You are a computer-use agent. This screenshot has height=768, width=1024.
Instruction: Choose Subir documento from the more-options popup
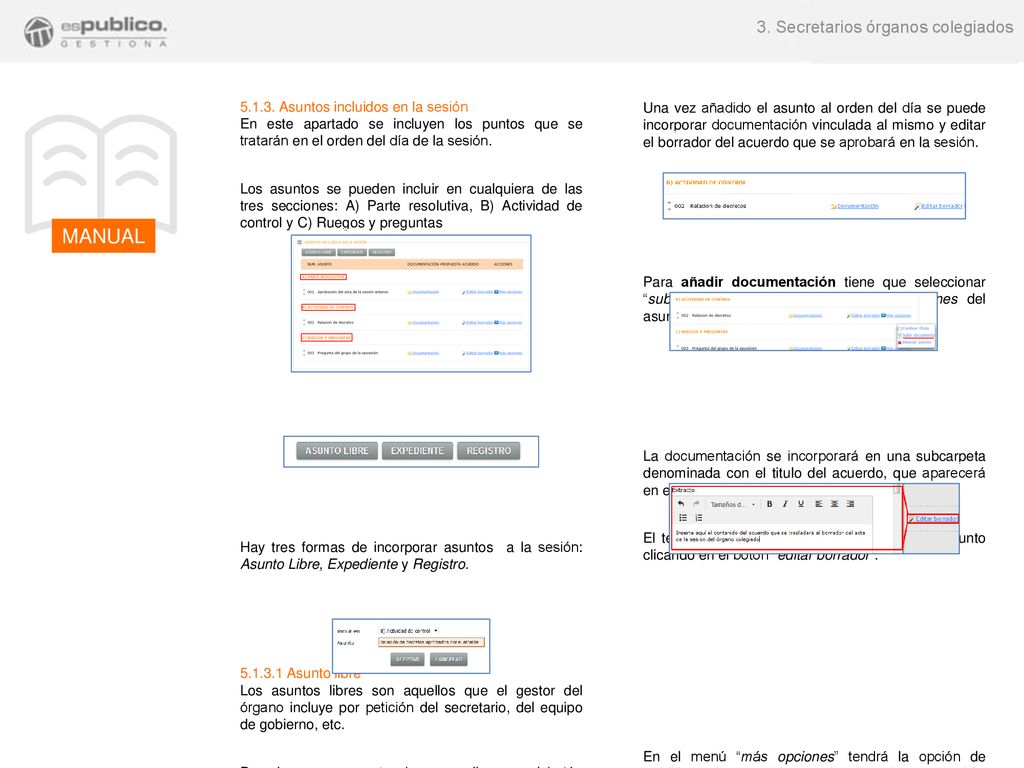coord(917,335)
